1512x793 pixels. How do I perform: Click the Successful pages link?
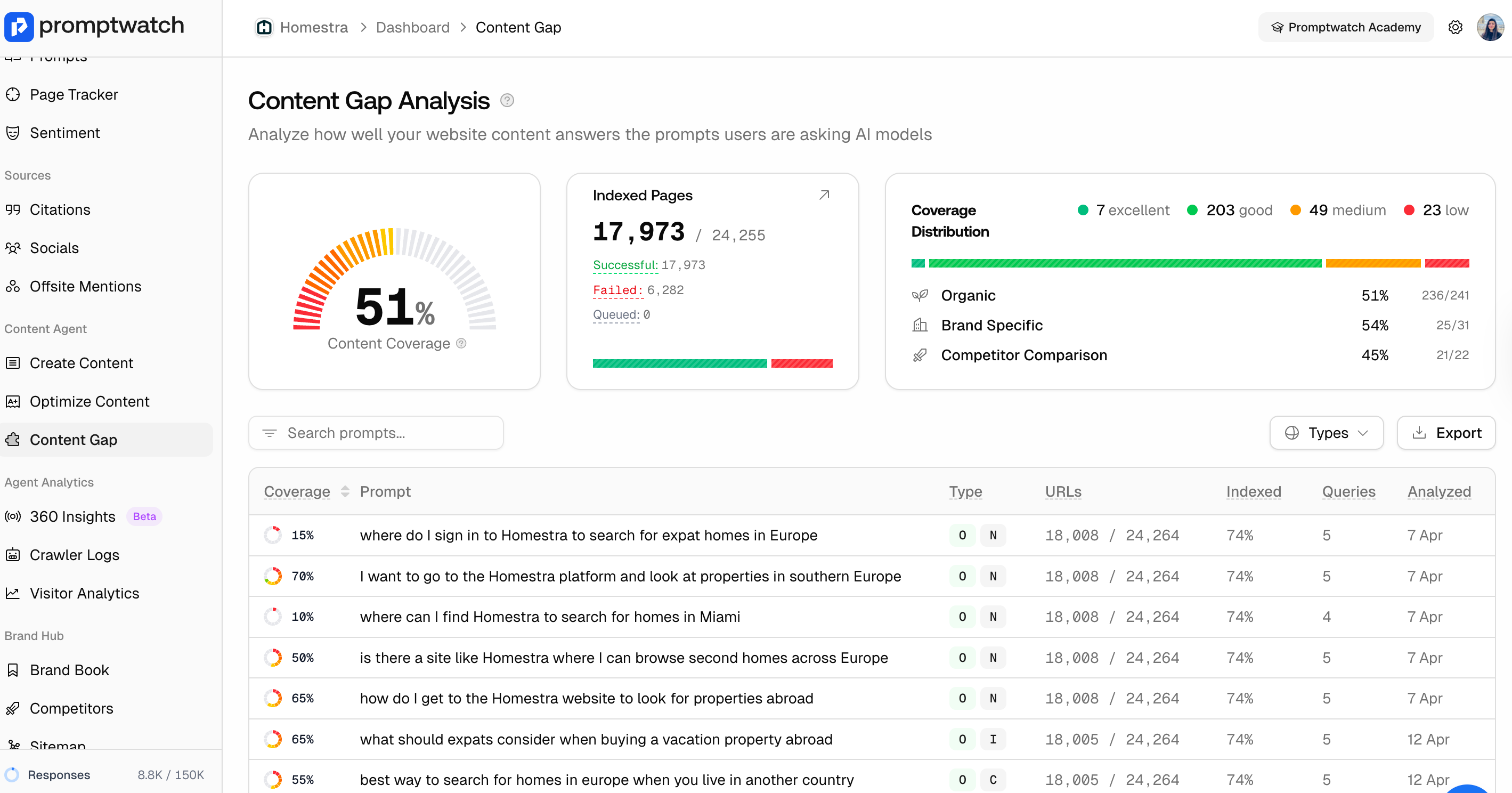625,265
